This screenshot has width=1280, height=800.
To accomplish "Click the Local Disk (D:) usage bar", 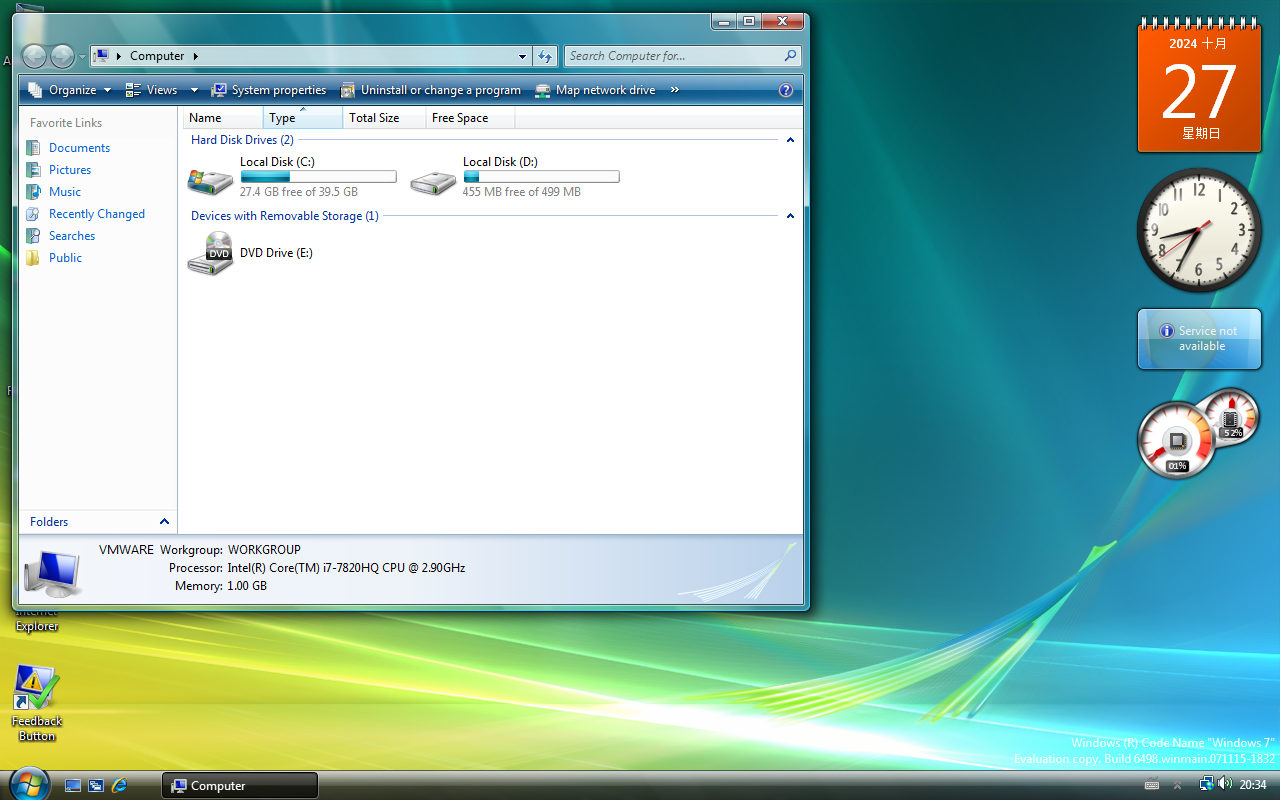I will click(541, 177).
